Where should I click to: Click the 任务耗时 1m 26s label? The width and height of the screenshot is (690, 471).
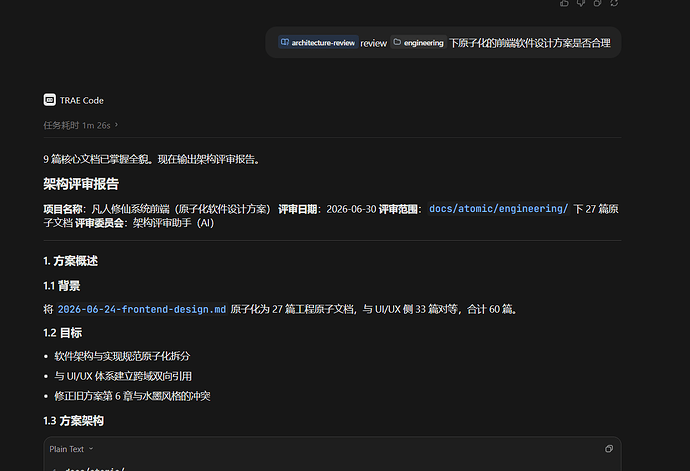(77, 125)
